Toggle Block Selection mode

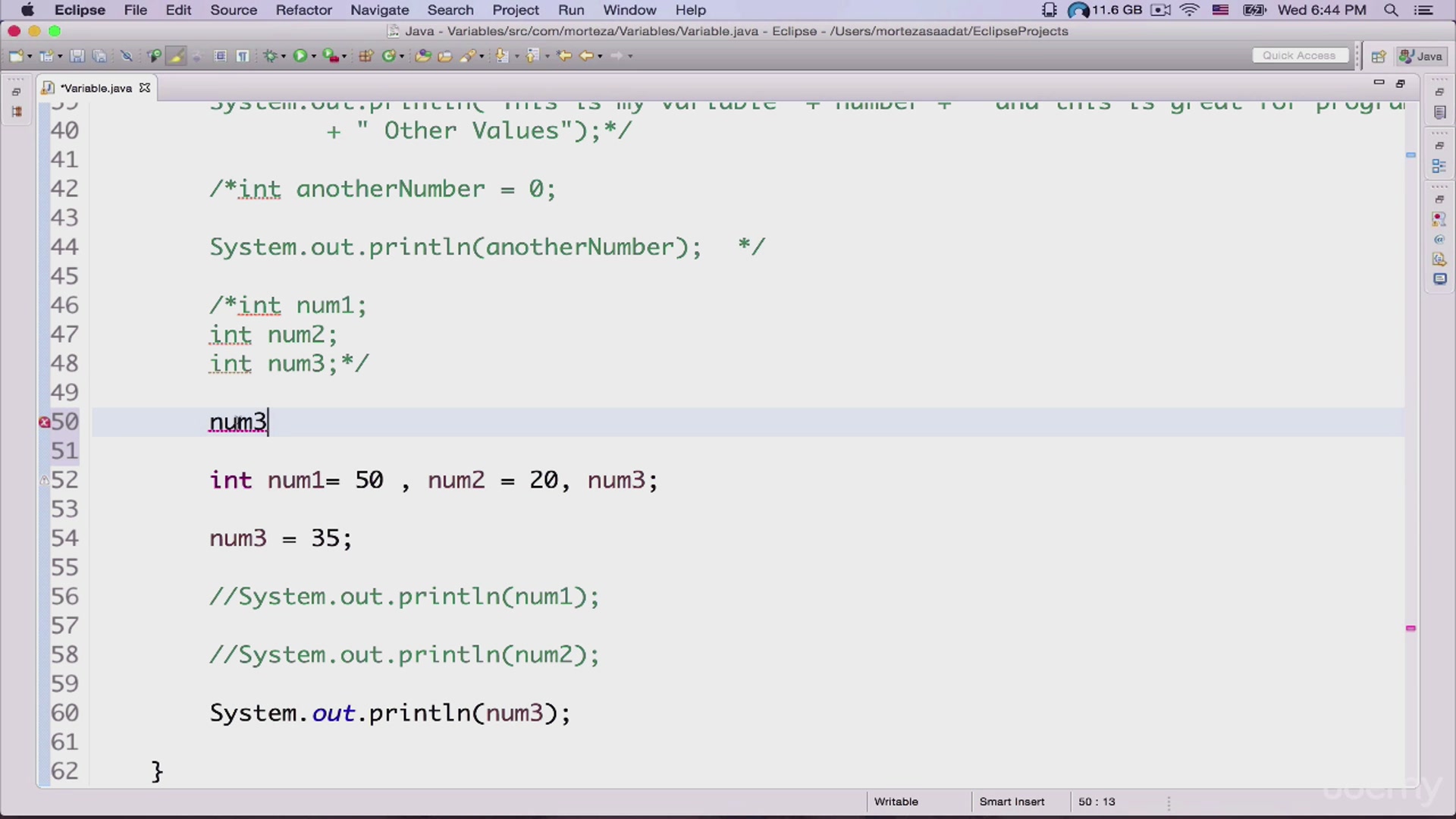(220, 56)
